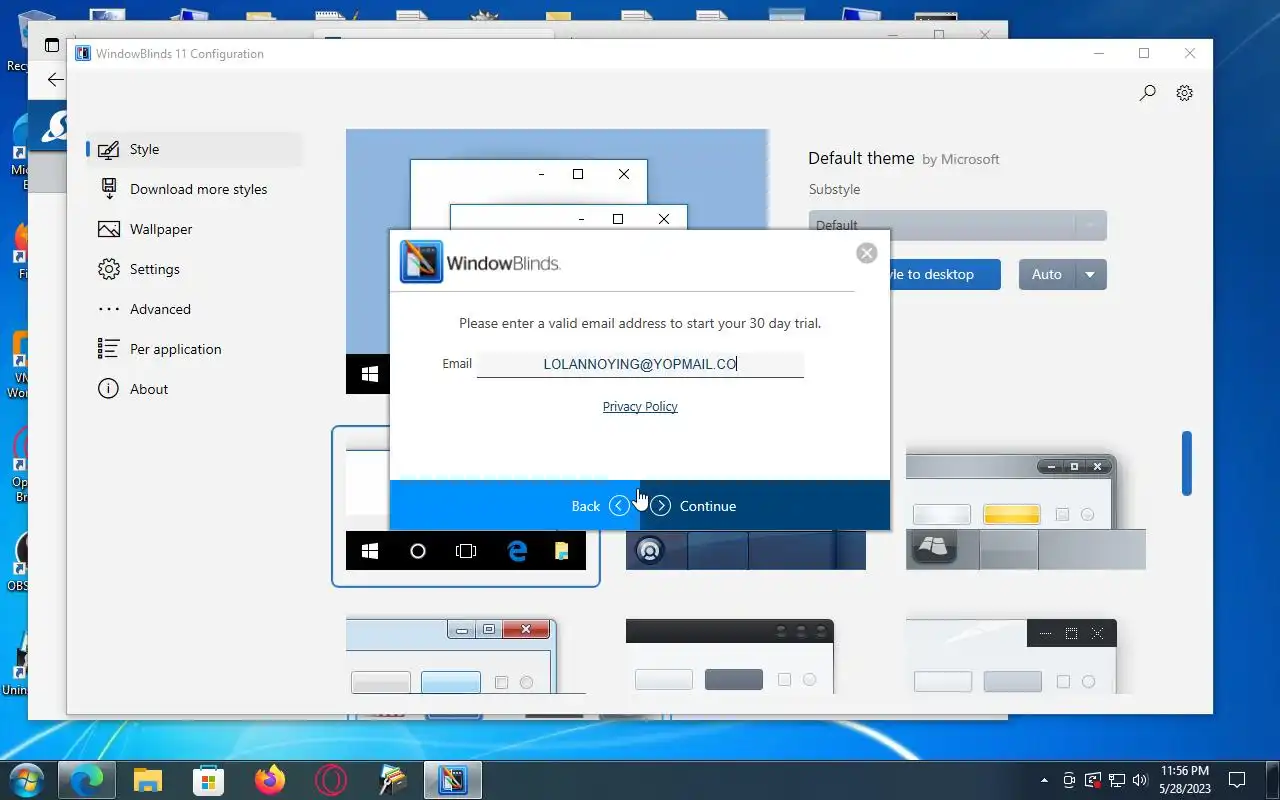1280x800 pixels.
Task: Show hidden system tray icons
Action: 1045,780
